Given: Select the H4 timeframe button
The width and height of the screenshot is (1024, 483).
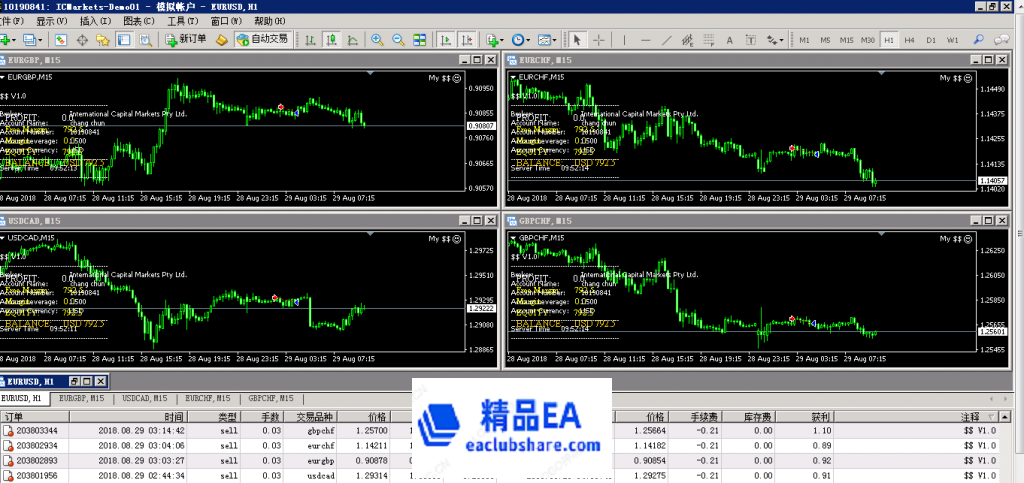Looking at the screenshot, I should tap(909, 40).
